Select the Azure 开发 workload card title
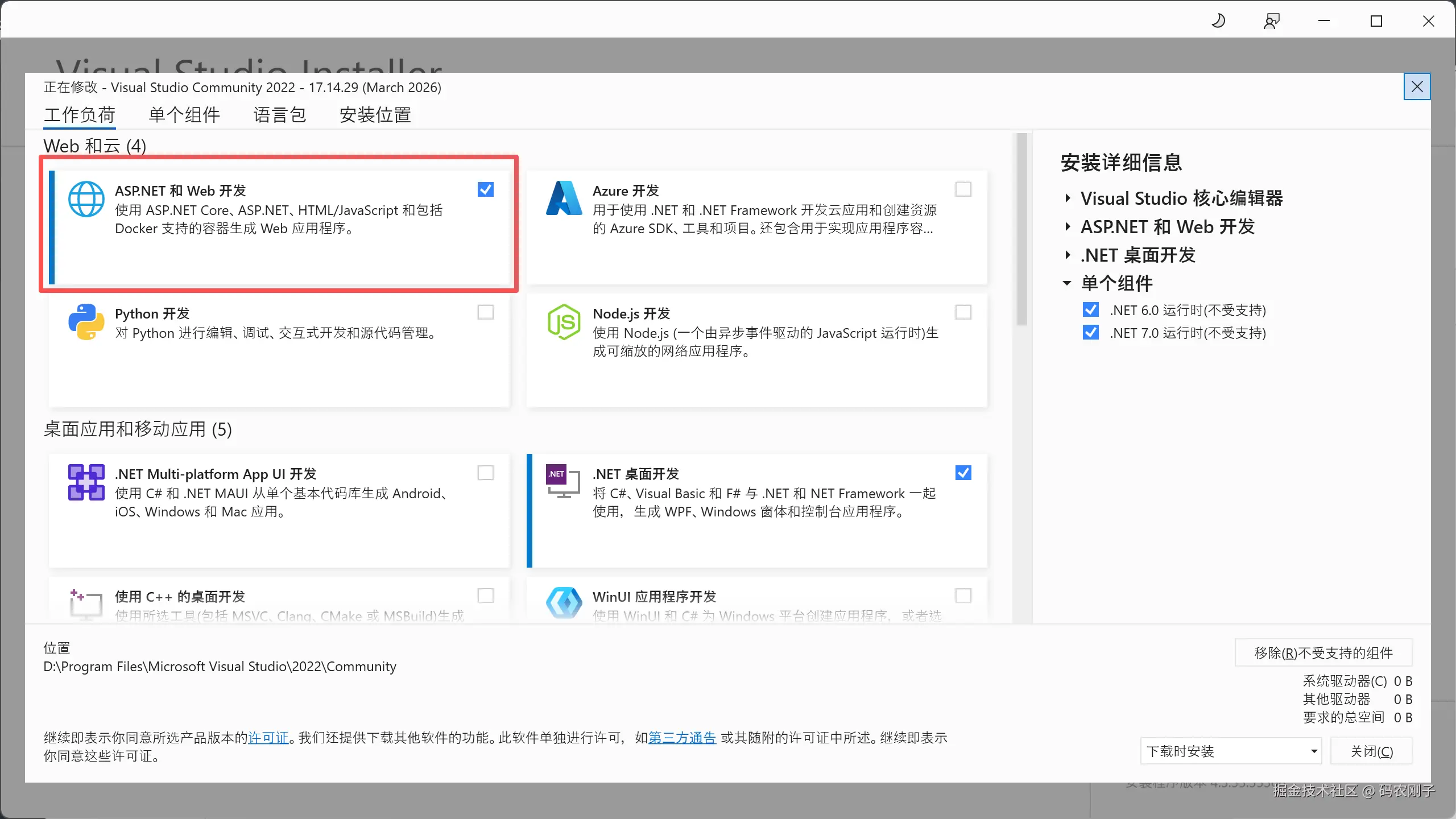Viewport: 1456px width, 819px height. (x=626, y=191)
